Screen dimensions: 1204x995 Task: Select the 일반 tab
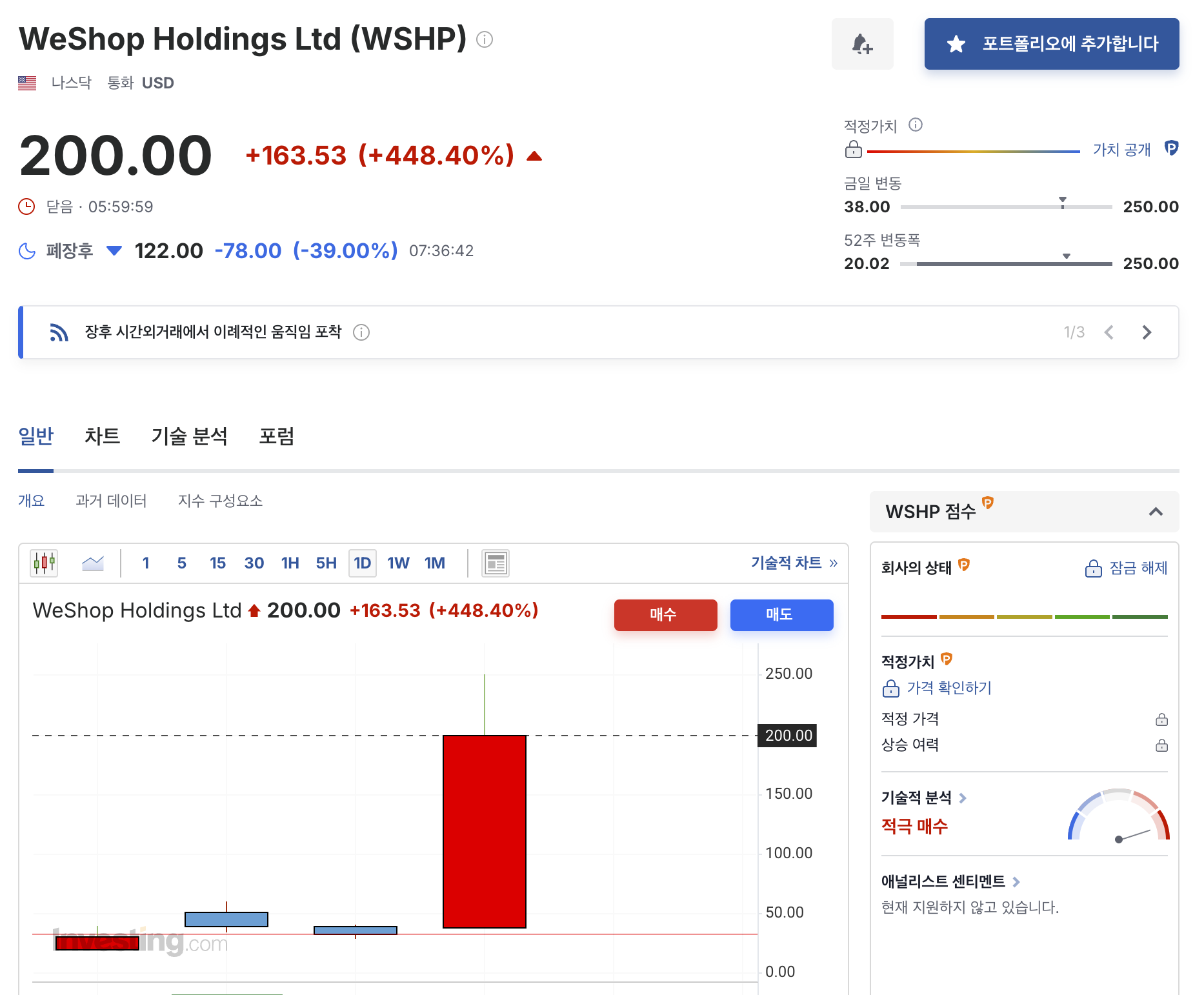(36, 437)
